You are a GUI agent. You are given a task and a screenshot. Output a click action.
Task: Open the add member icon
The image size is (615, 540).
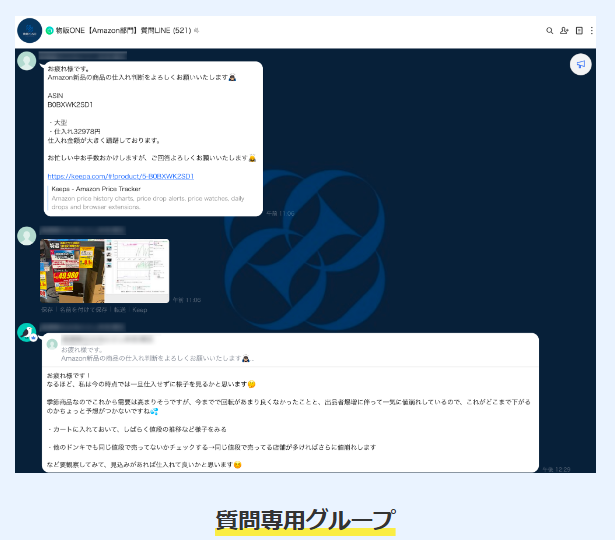pos(565,31)
